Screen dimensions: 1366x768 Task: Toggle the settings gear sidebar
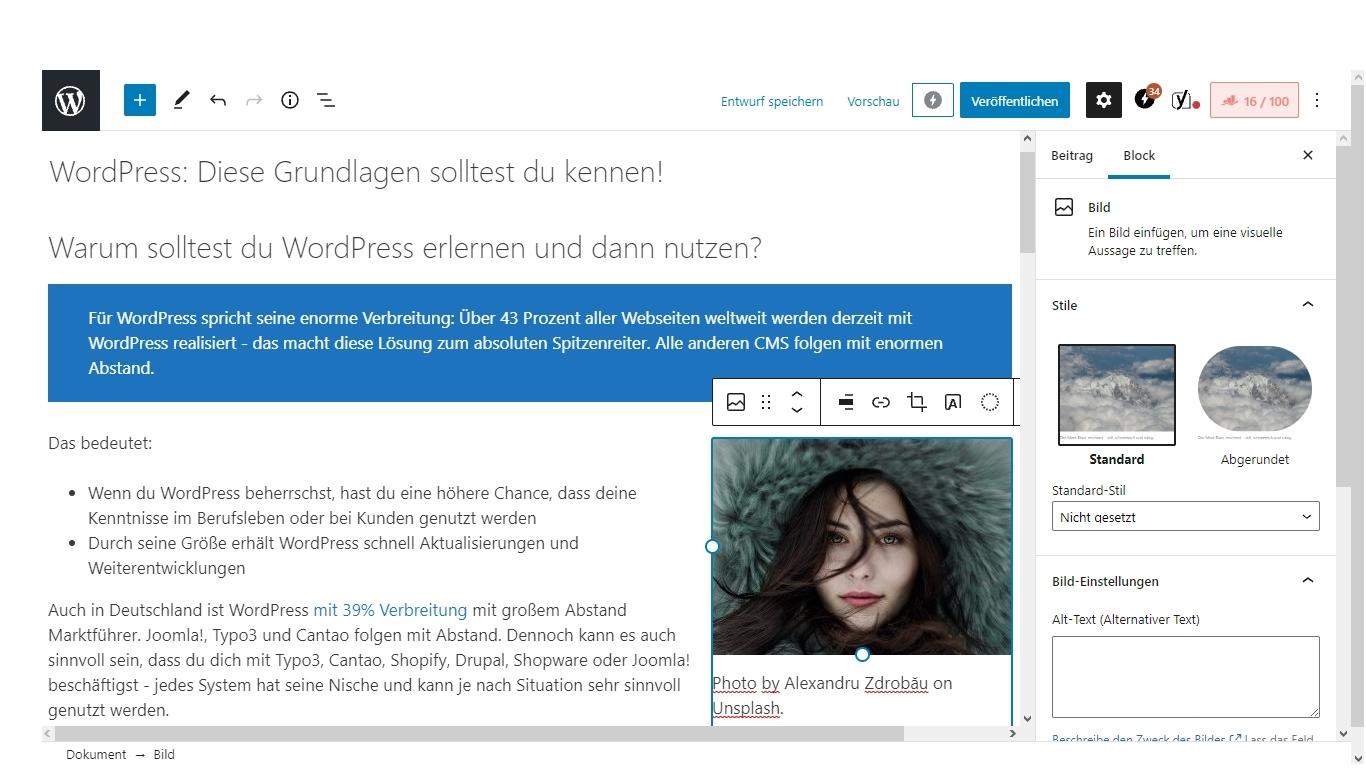point(1103,100)
